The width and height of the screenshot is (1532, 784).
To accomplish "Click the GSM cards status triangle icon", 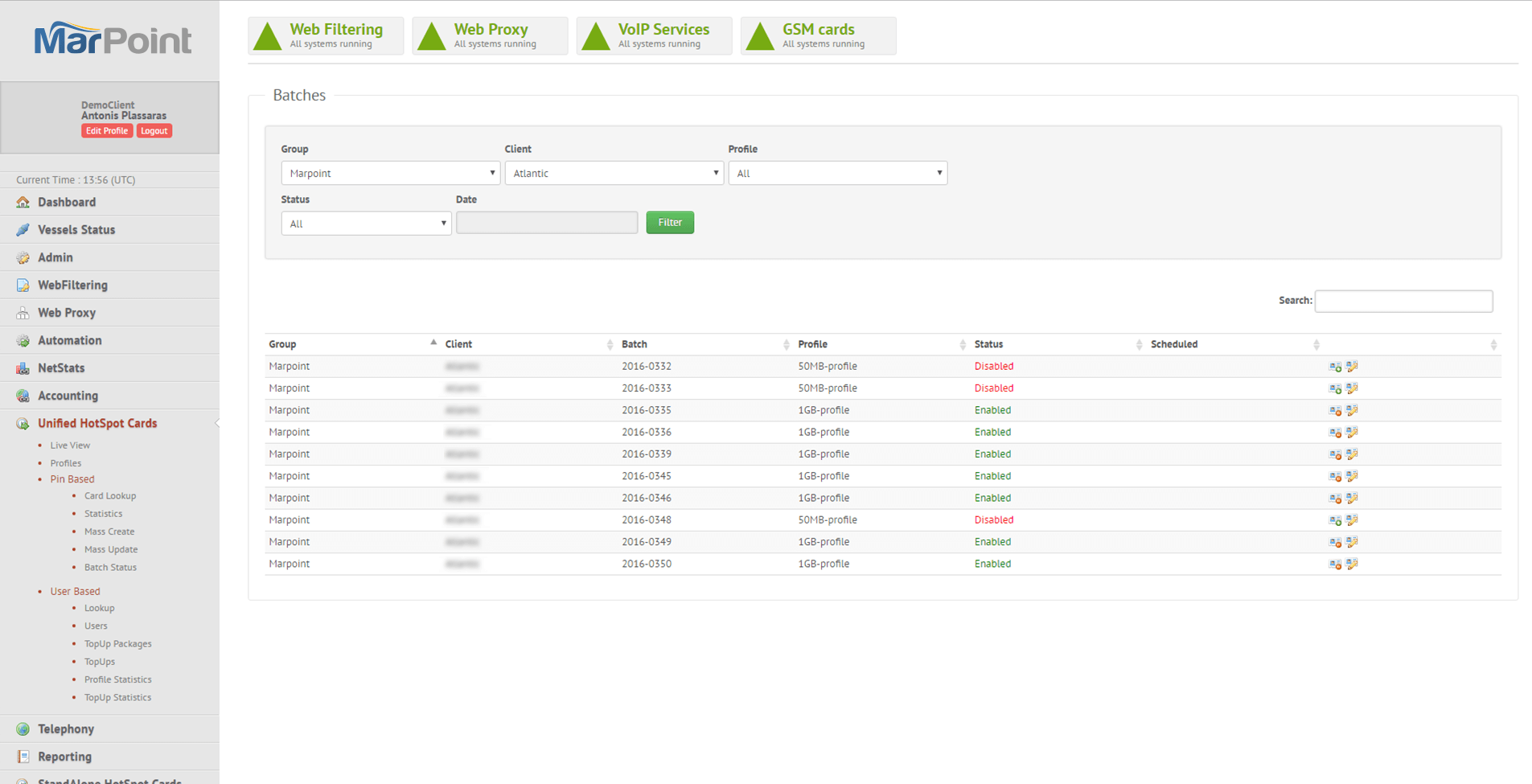I will (x=760, y=36).
